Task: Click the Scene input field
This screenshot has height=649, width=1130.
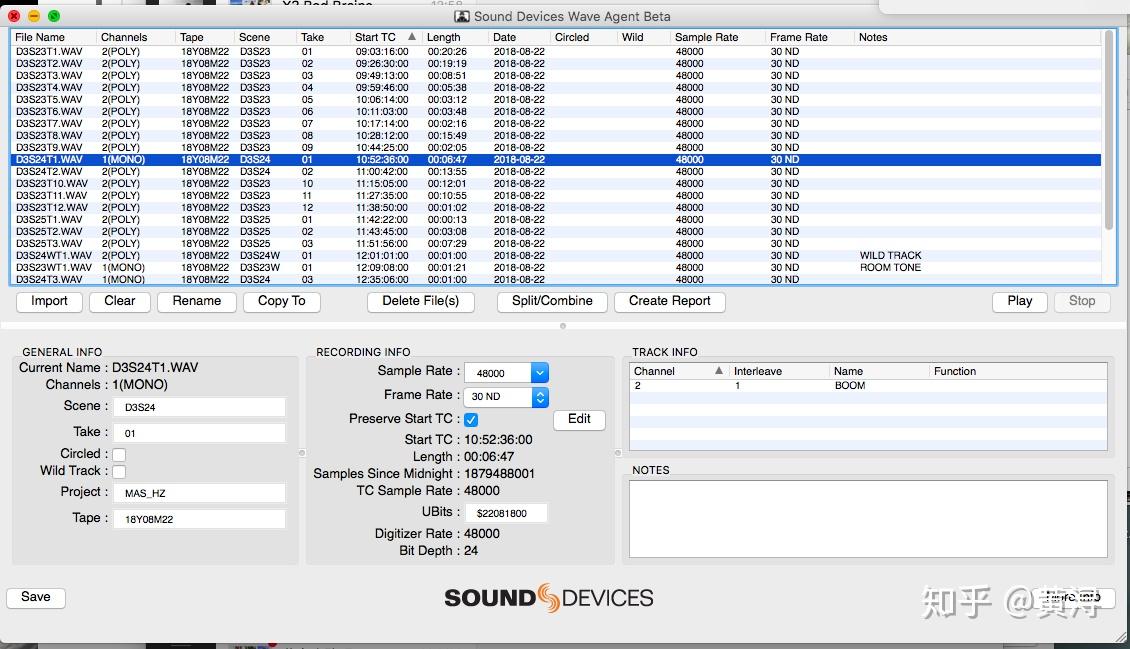Action: pyautogui.click(x=199, y=407)
